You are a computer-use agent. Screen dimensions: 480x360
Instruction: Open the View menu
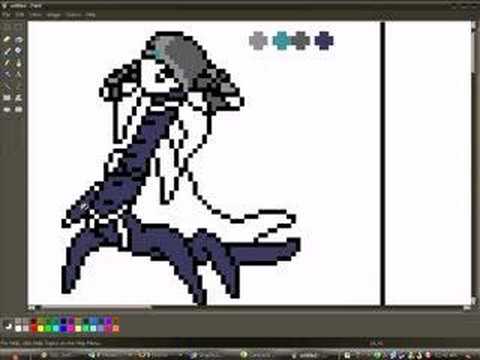(35, 15)
